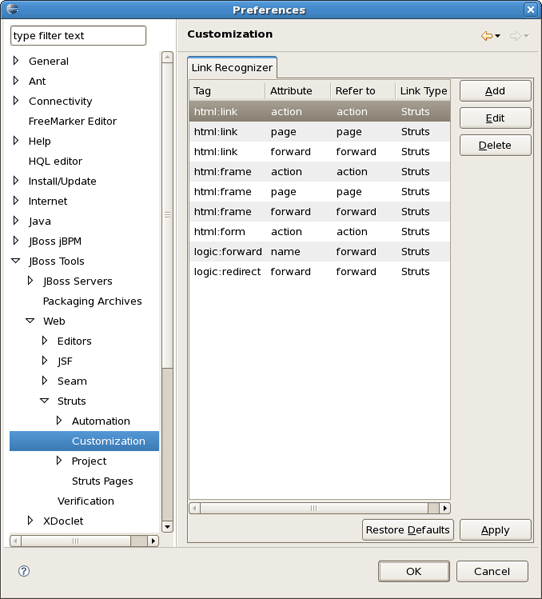This screenshot has height=599, width=542.
Task: Select the html:frame forward row
Action: (x=320, y=211)
